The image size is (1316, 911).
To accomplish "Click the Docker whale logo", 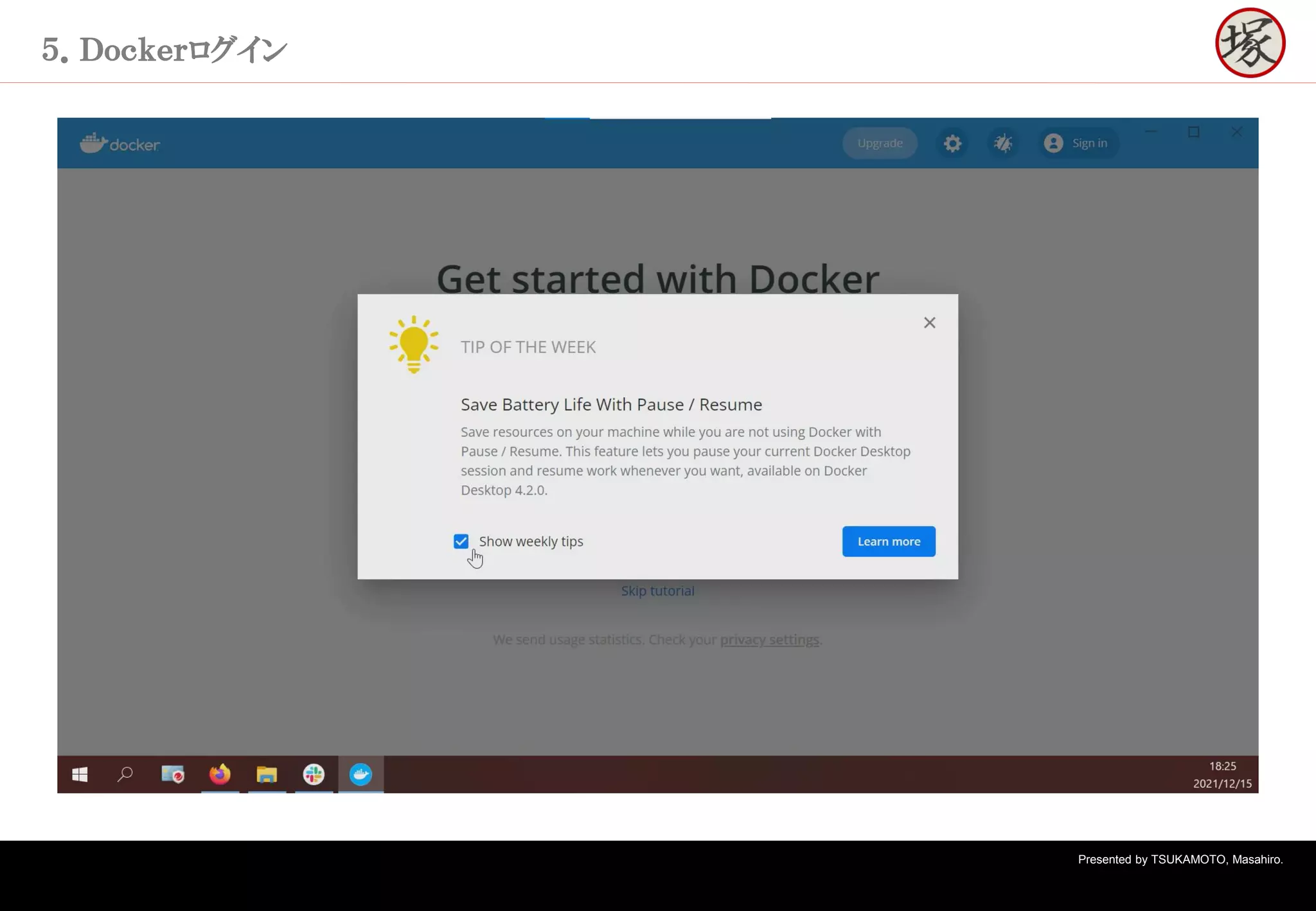I will point(120,143).
